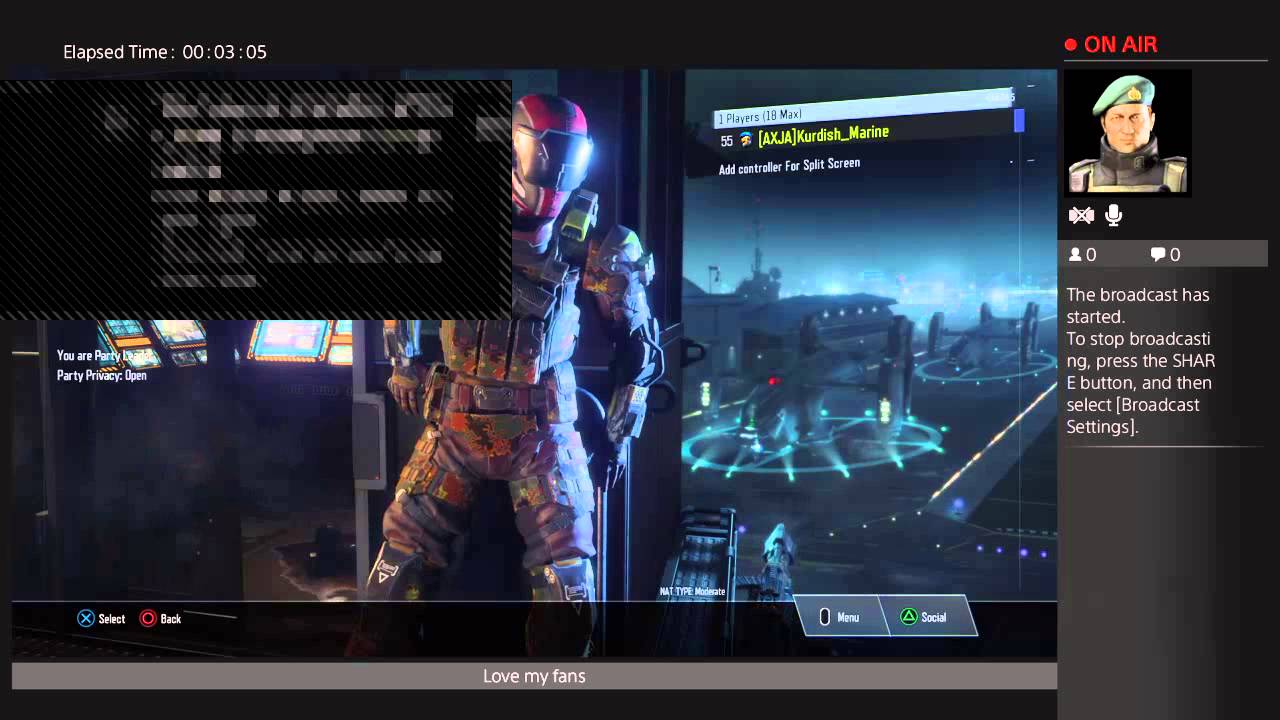Click the "Select" prompt label
1280x720 pixels.
[112, 619]
